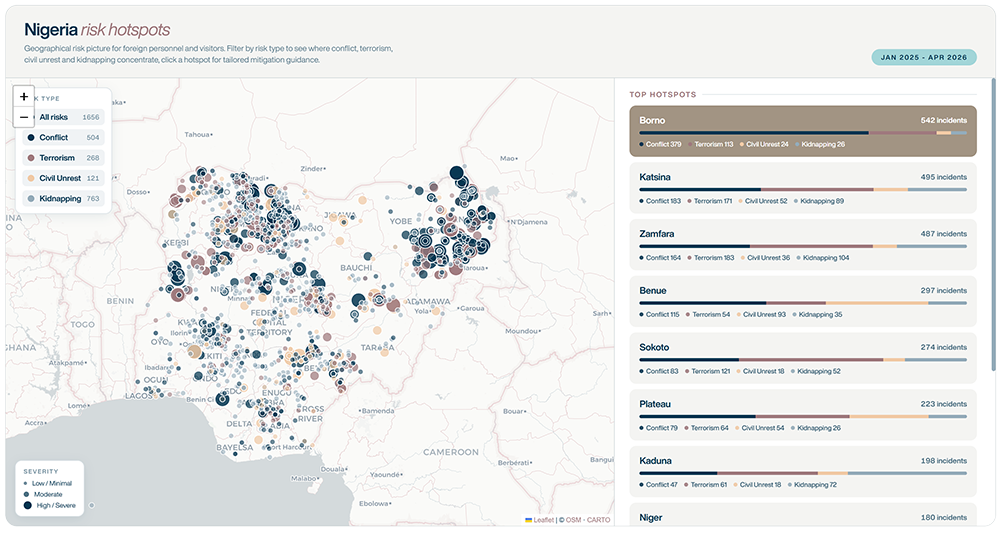Open the Niger hotspot card
This screenshot has height=538, width=1000.
click(x=802, y=515)
